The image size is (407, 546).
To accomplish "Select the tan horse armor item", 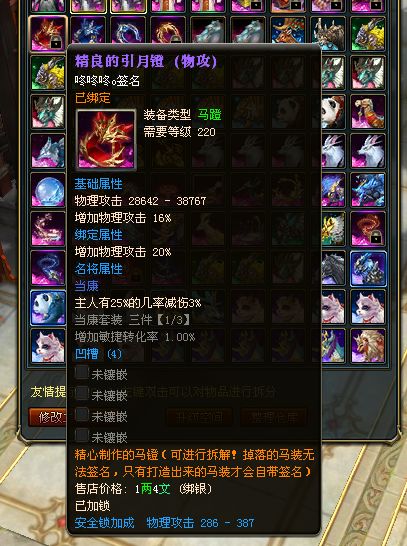I will tap(368, 112).
